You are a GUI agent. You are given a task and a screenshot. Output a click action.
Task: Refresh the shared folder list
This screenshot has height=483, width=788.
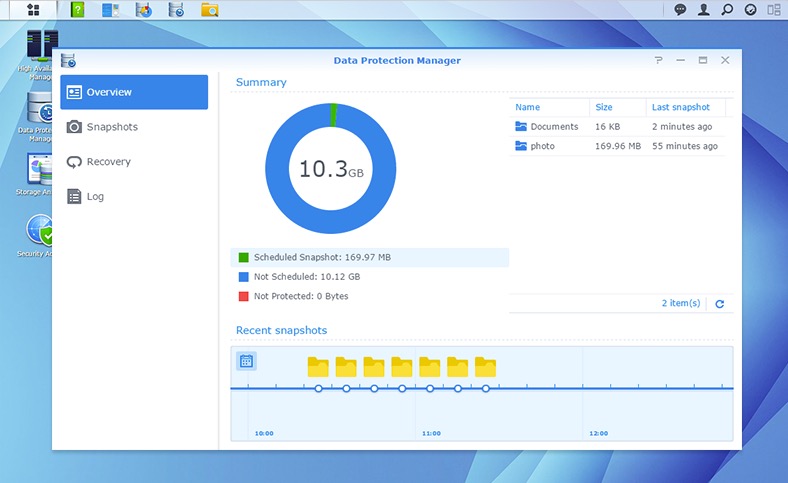720,304
